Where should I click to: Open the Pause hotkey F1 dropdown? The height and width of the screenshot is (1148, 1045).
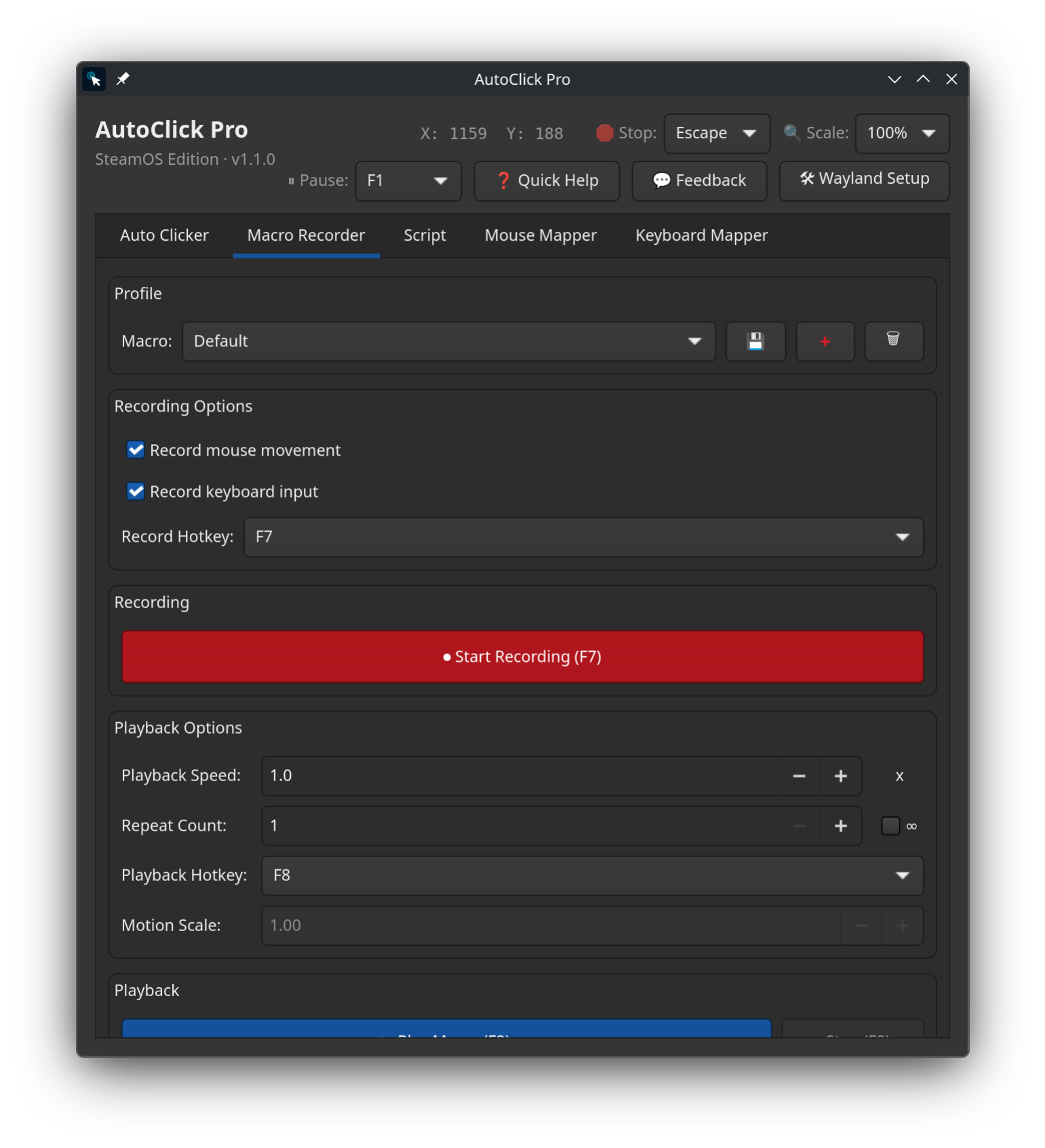(408, 181)
